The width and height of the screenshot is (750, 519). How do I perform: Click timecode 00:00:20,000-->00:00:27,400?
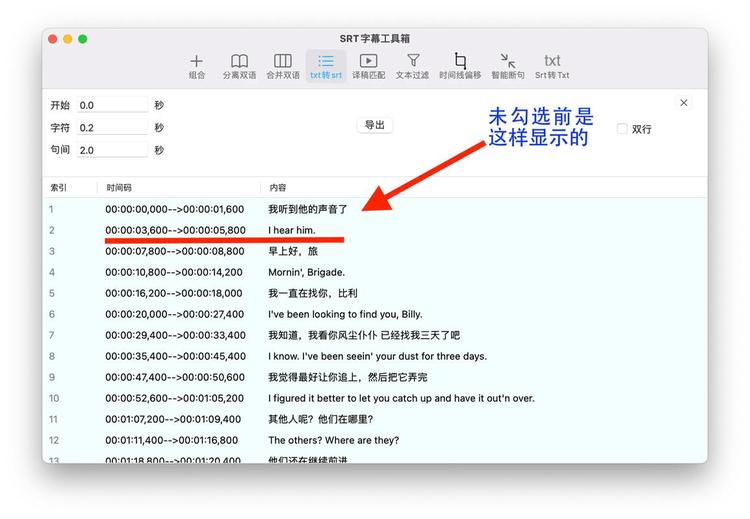[175, 314]
